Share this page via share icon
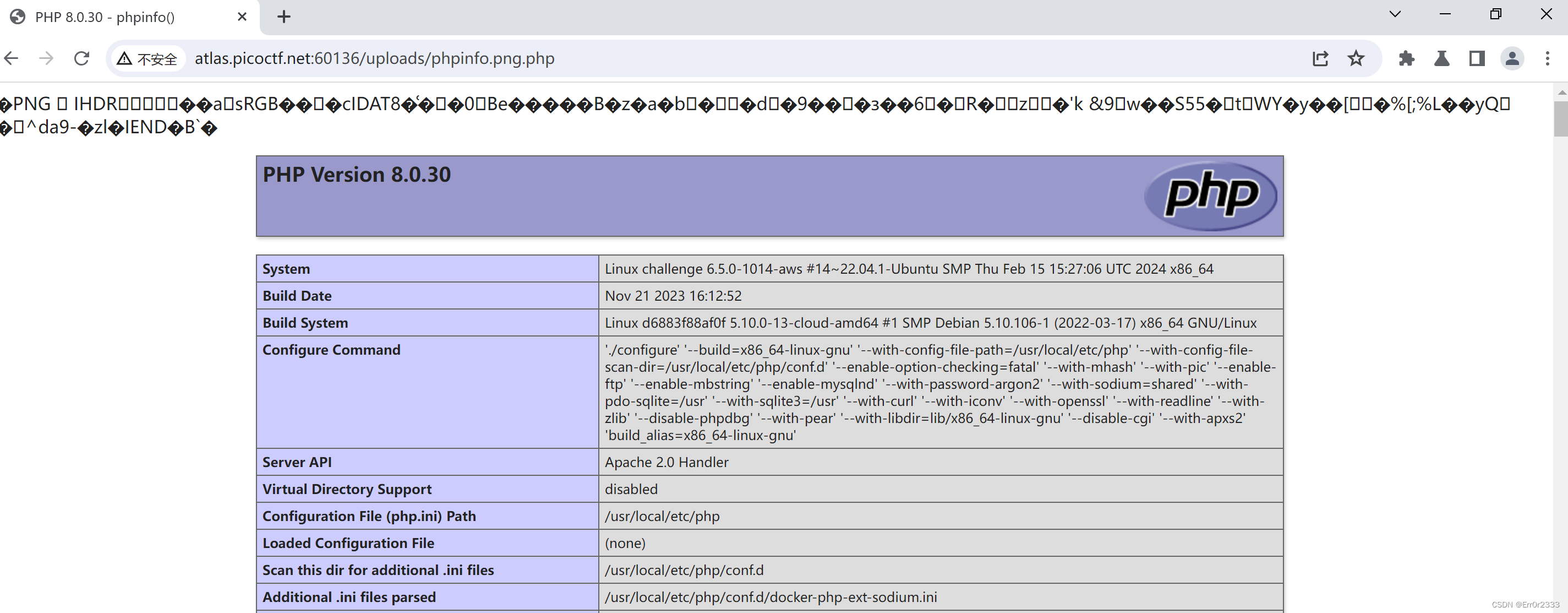The image size is (1568, 613). point(1320,58)
